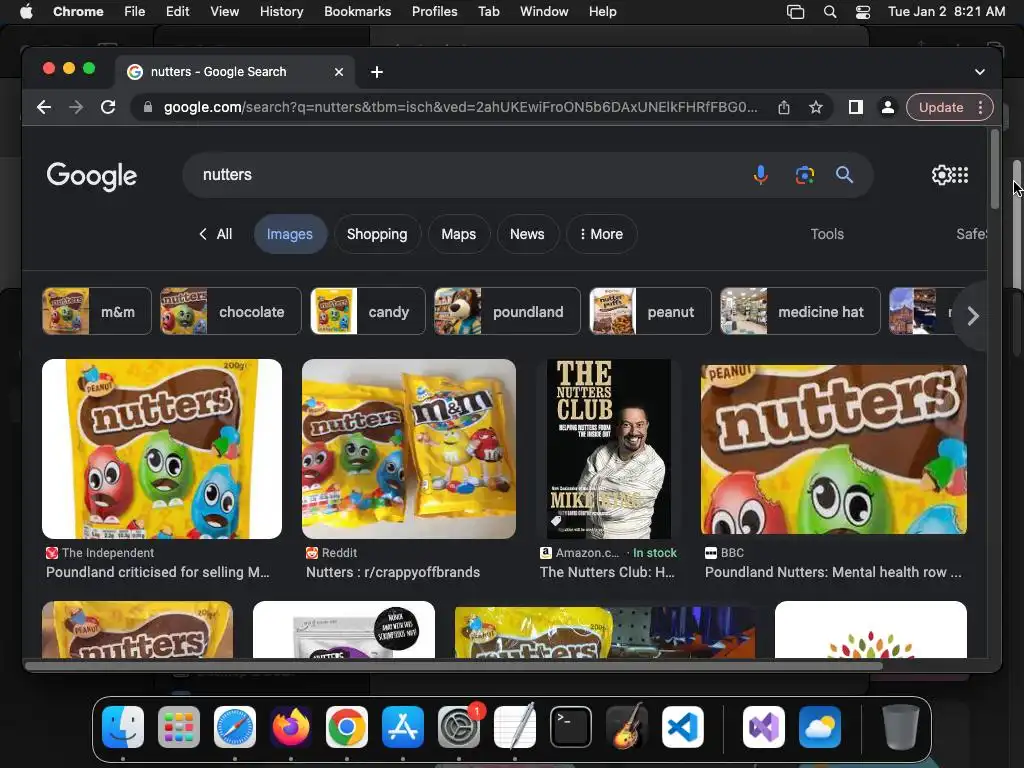Switch to All results tab
Image resolution: width=1024 pixels, height=768 pixels.
pyautogui.click(x=216, y=234)
